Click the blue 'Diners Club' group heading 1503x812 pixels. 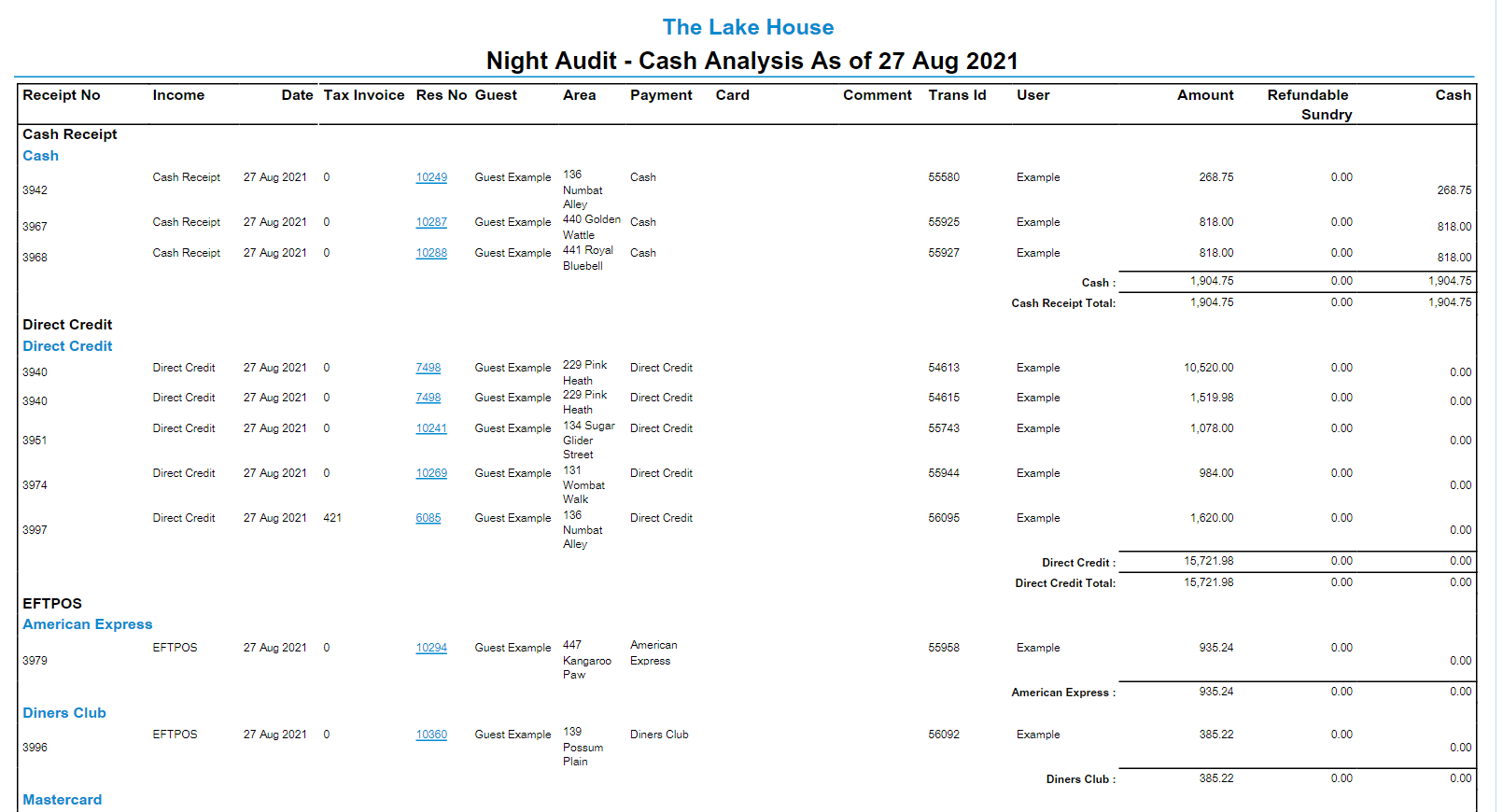coord(64,713)
